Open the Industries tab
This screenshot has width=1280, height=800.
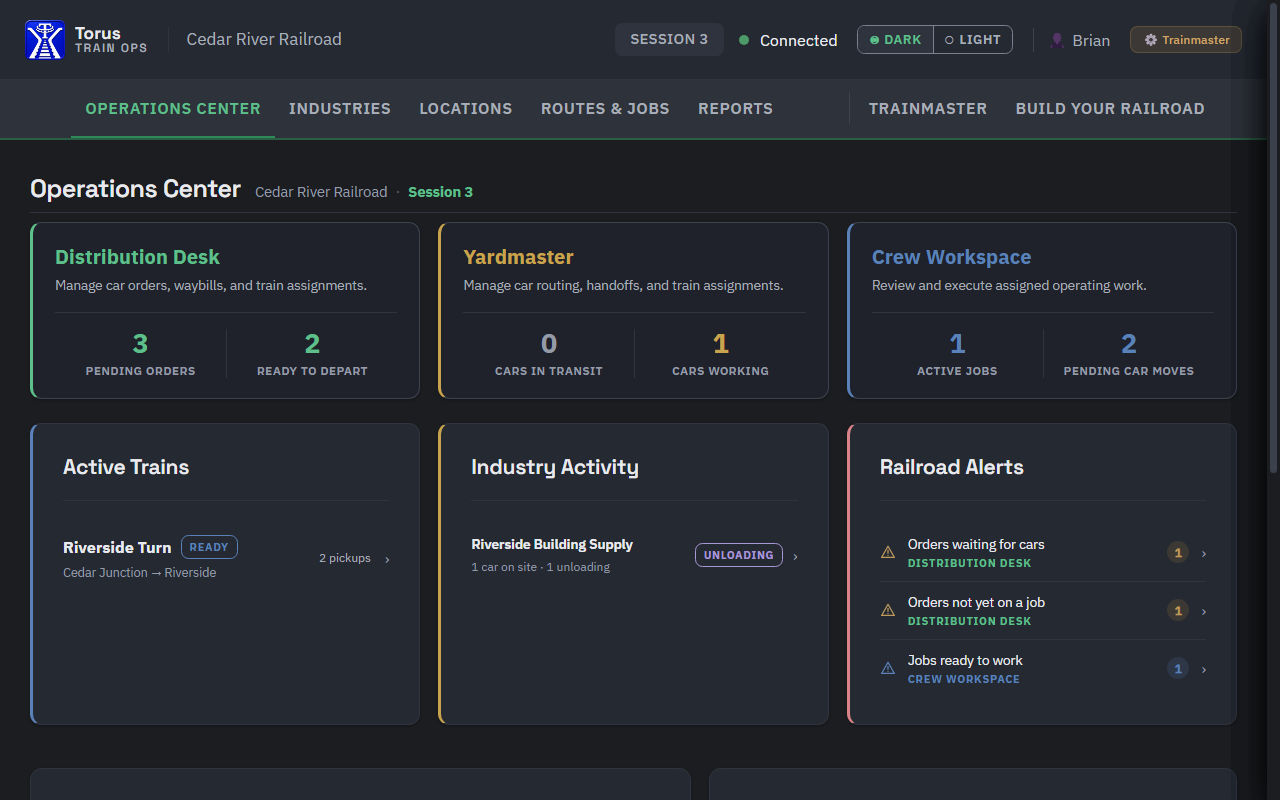pos(340,108)
